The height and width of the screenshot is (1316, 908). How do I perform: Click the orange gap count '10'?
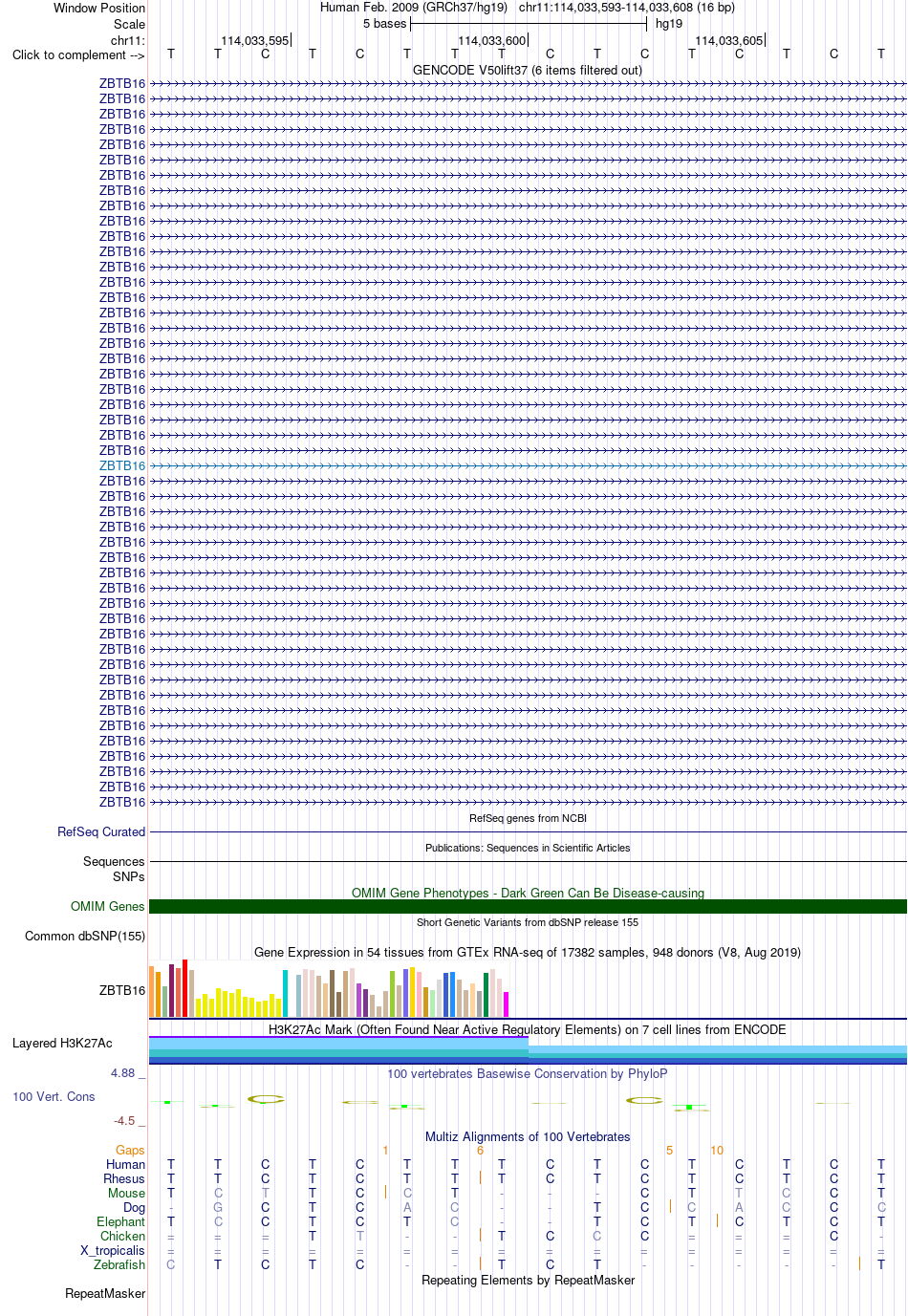pos(717,1150)
